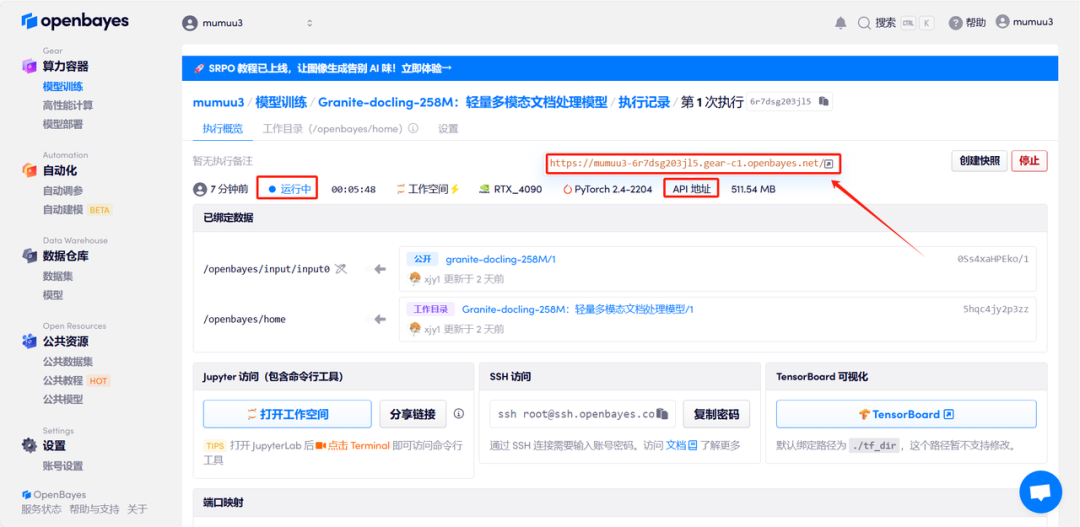Open 账号设置 in the sidebar

tap(63, 466)
